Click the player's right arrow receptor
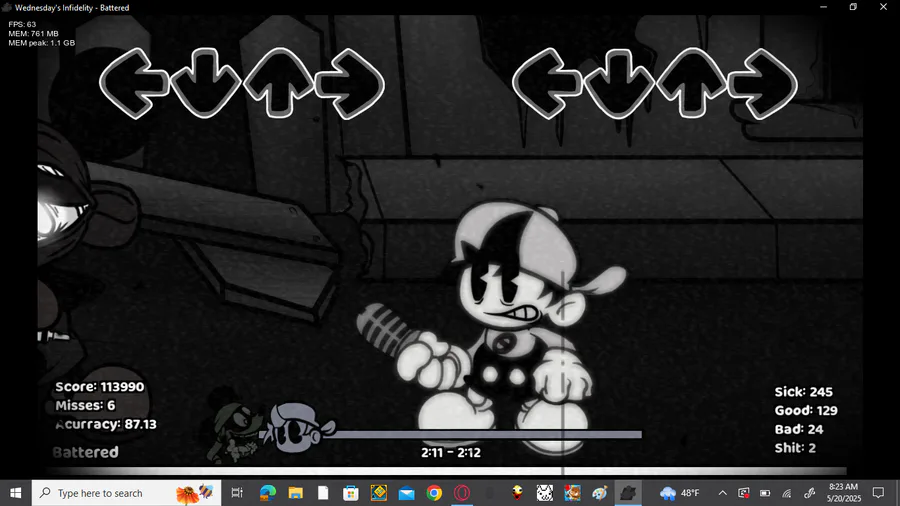 tap(763, 84)
